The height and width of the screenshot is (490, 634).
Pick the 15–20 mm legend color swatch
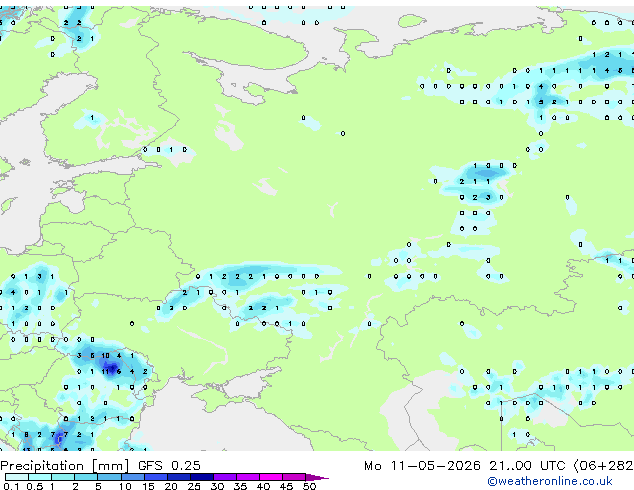(x=156, y=477)
